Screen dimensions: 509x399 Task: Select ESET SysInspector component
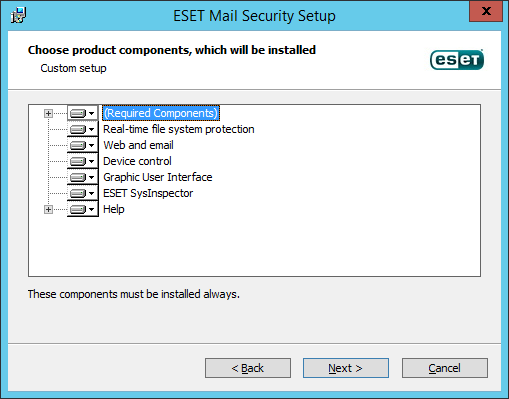pos(148,193)
